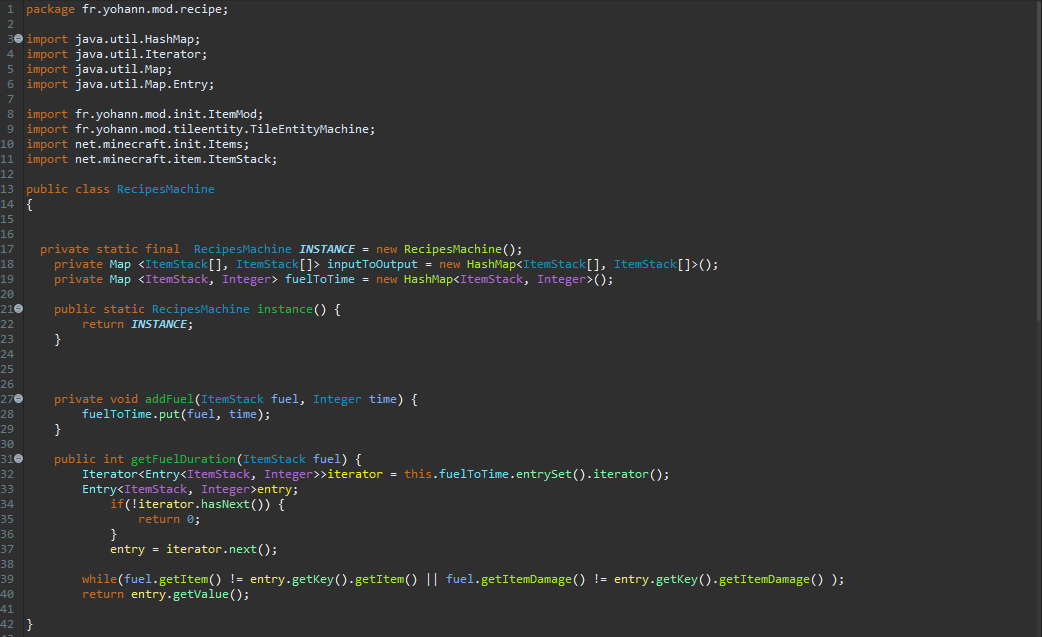Click the fuelToTime field declaration on line 19
Image resolution: width=1042 pixels, height=637 pixels.
(x=327, y=279)
